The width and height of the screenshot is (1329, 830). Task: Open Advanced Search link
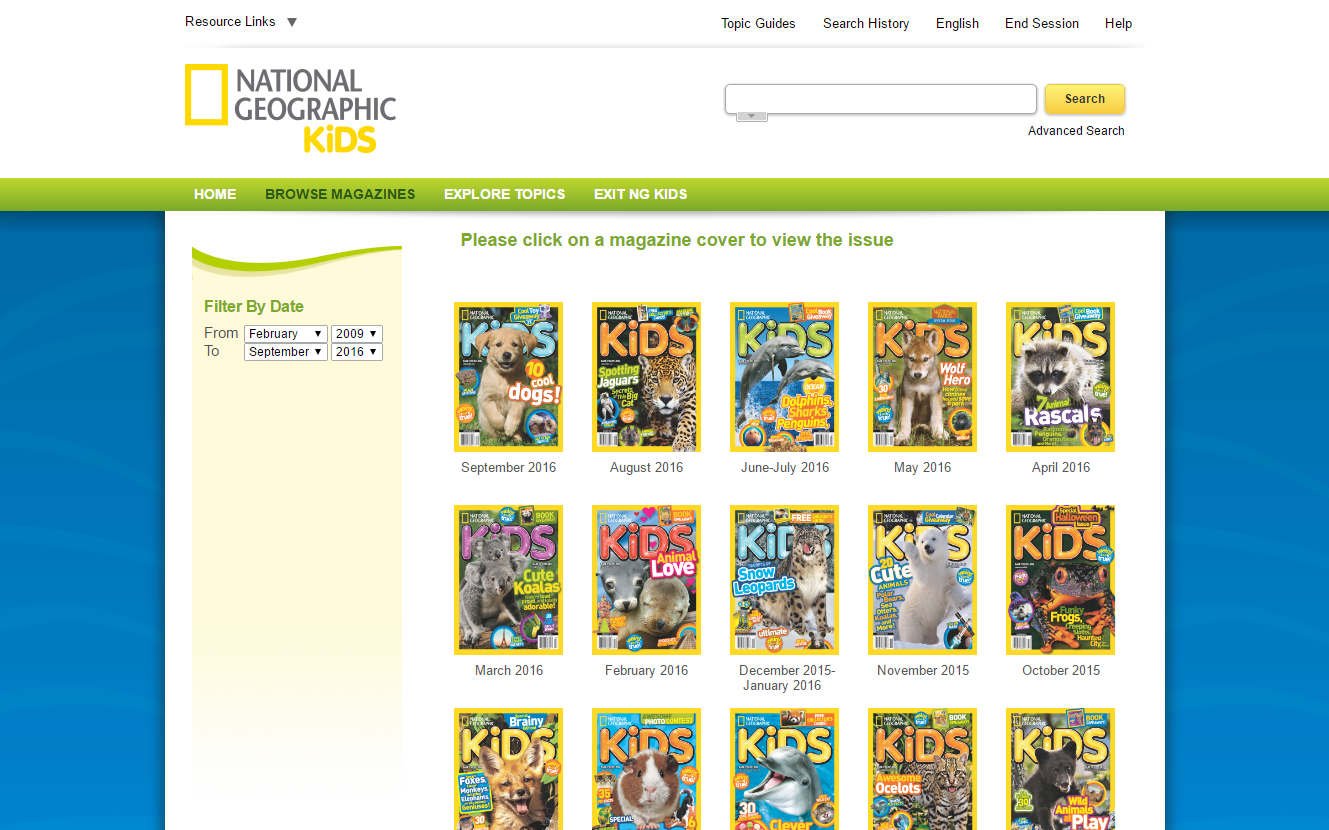[1076, 131]
